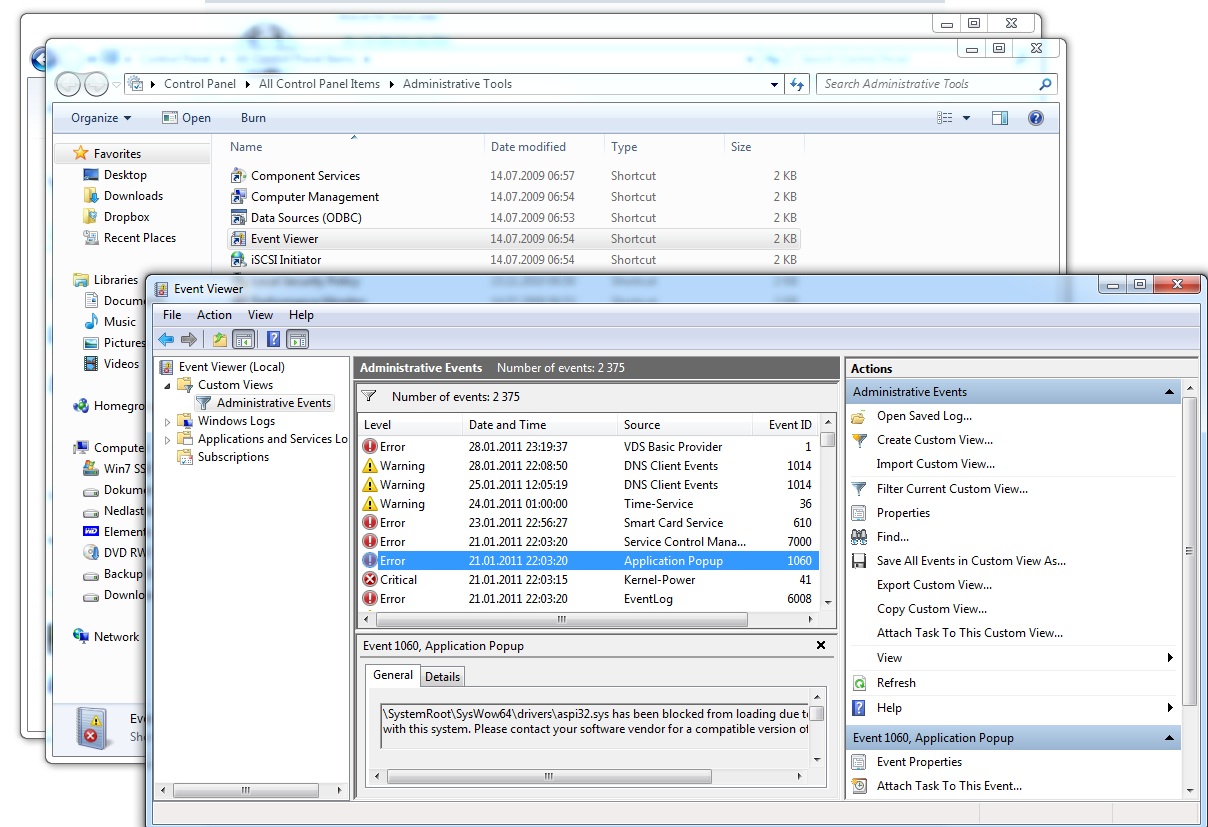Click the Up One Level folder icon
Image resolution: width=1208 pixels, height=827 pixels.
tap(219, 340)
